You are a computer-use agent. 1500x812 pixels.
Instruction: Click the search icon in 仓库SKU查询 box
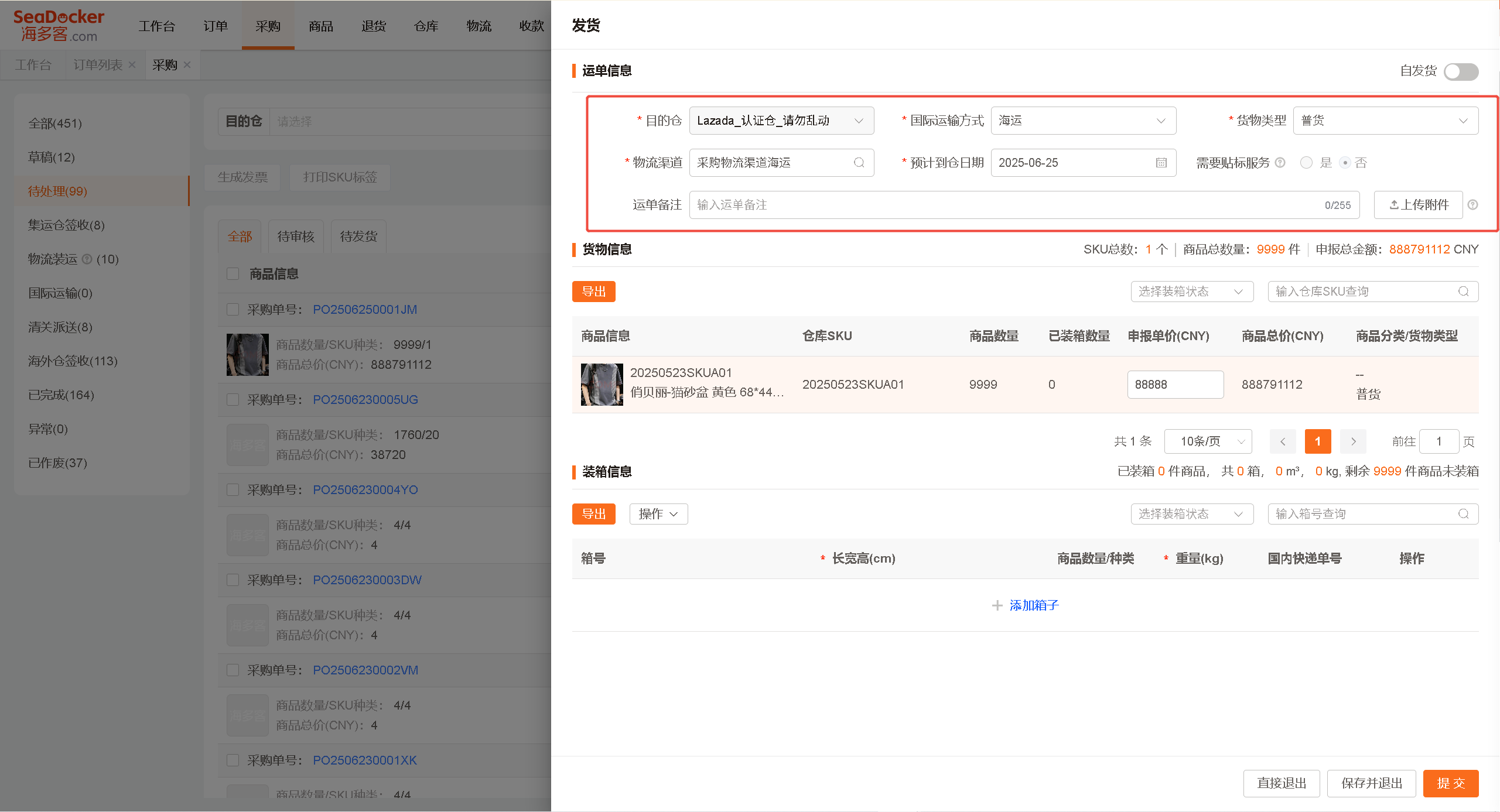(x=1463, y=292)
